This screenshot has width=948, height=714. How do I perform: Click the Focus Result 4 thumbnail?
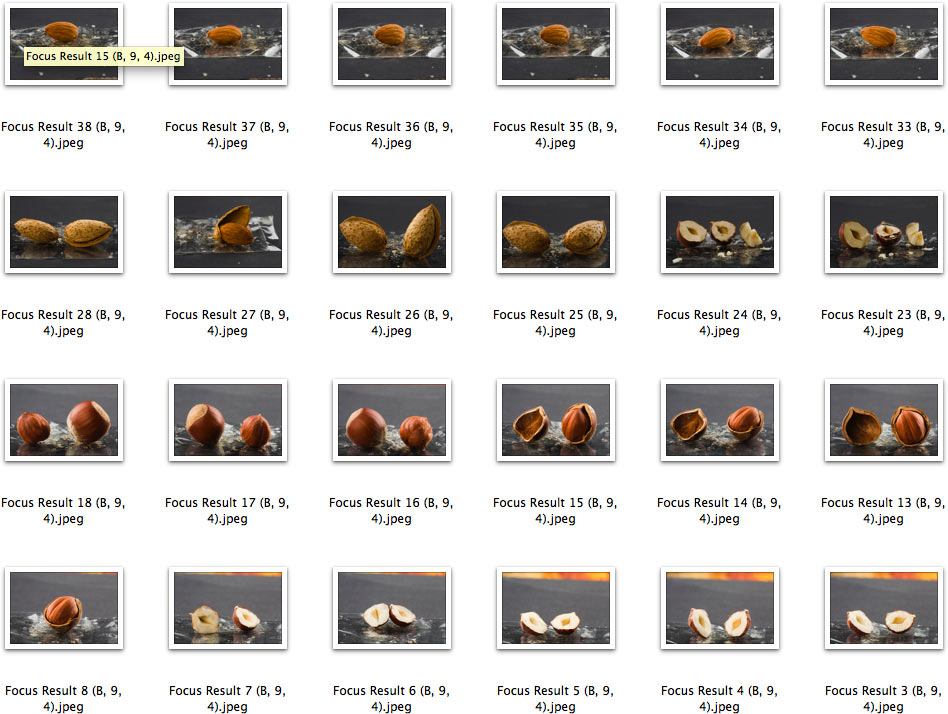tap(720, 608)
